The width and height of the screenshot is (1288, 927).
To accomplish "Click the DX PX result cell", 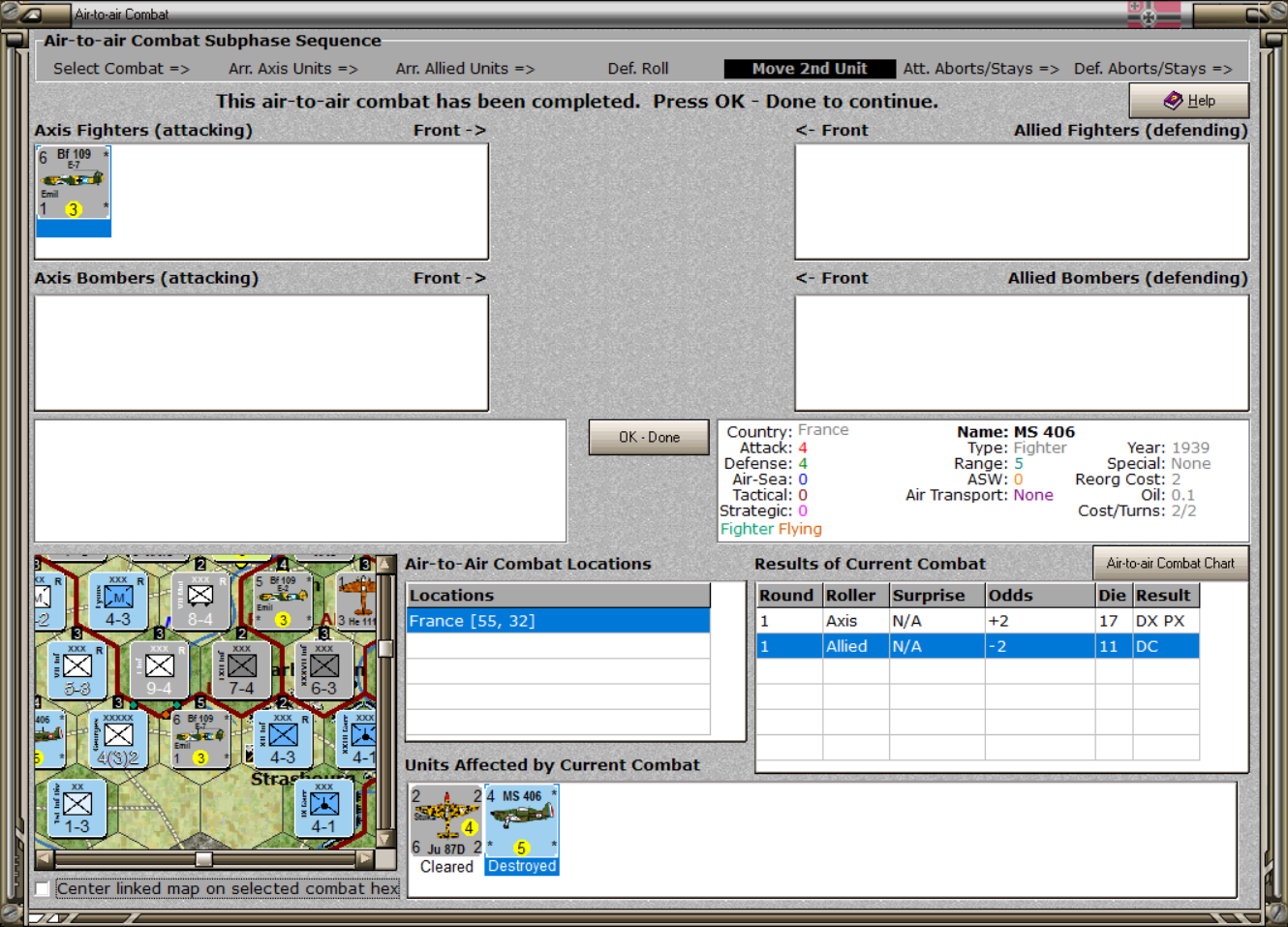I will coord(1166,621).
